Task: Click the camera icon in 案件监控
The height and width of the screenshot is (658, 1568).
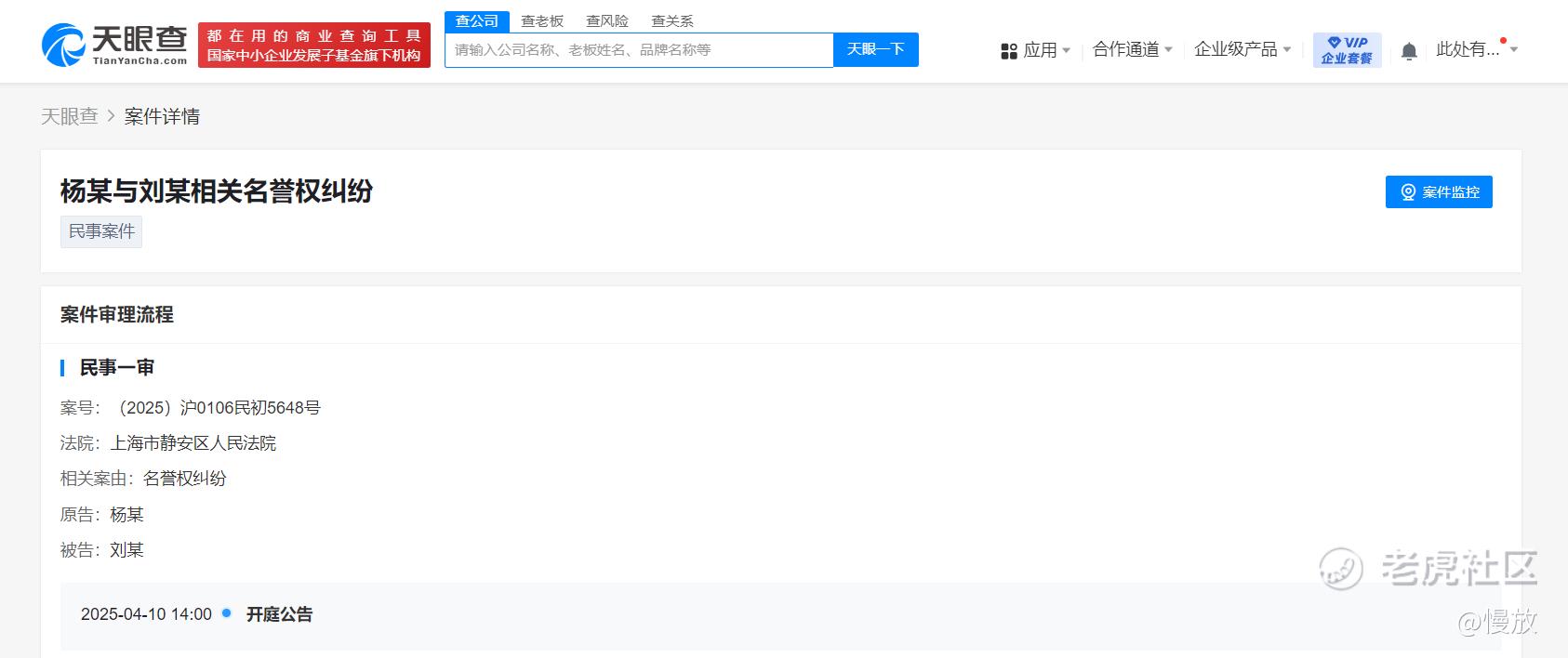Action: pos(1408,192)
